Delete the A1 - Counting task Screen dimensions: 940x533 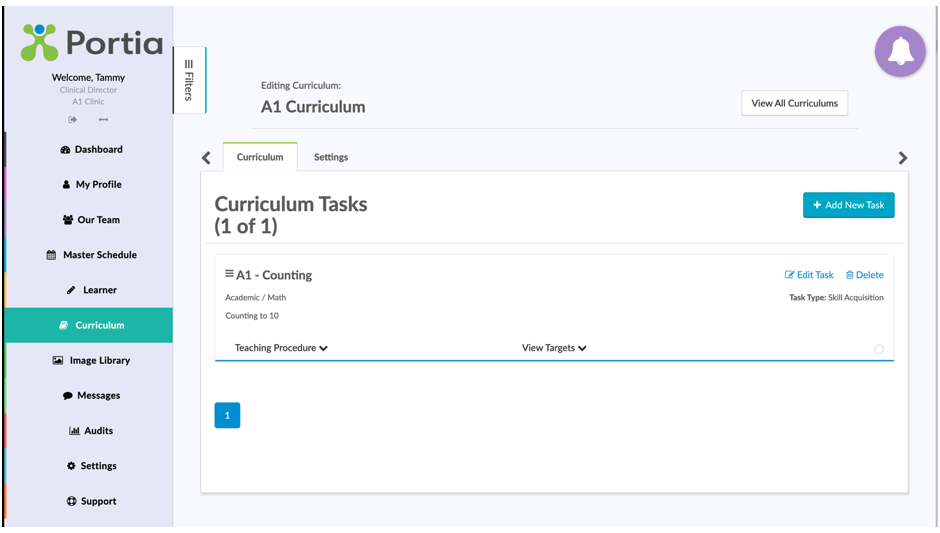click(x=864, y=275)
